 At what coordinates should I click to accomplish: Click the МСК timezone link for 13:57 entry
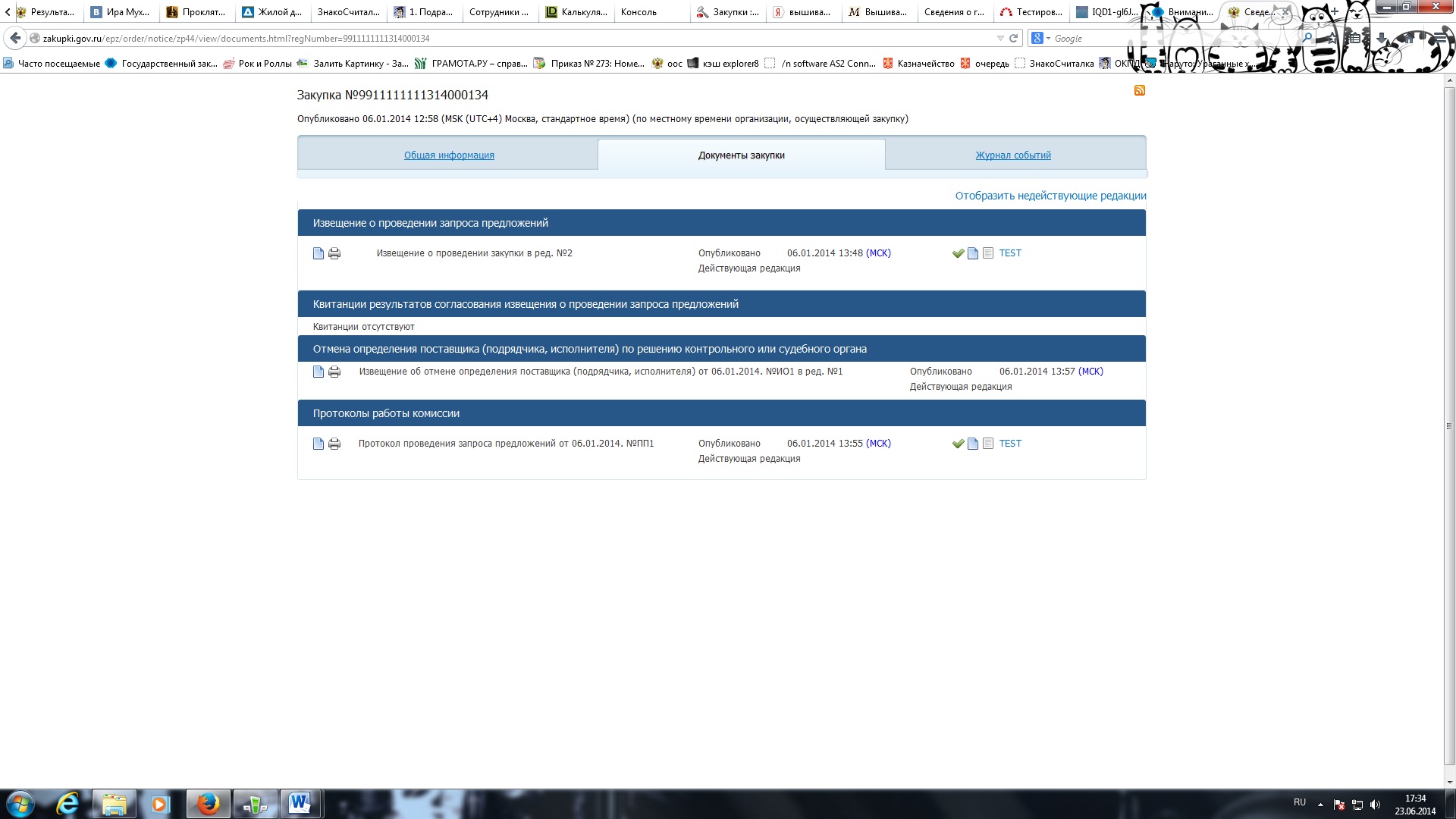(1090, 372)
